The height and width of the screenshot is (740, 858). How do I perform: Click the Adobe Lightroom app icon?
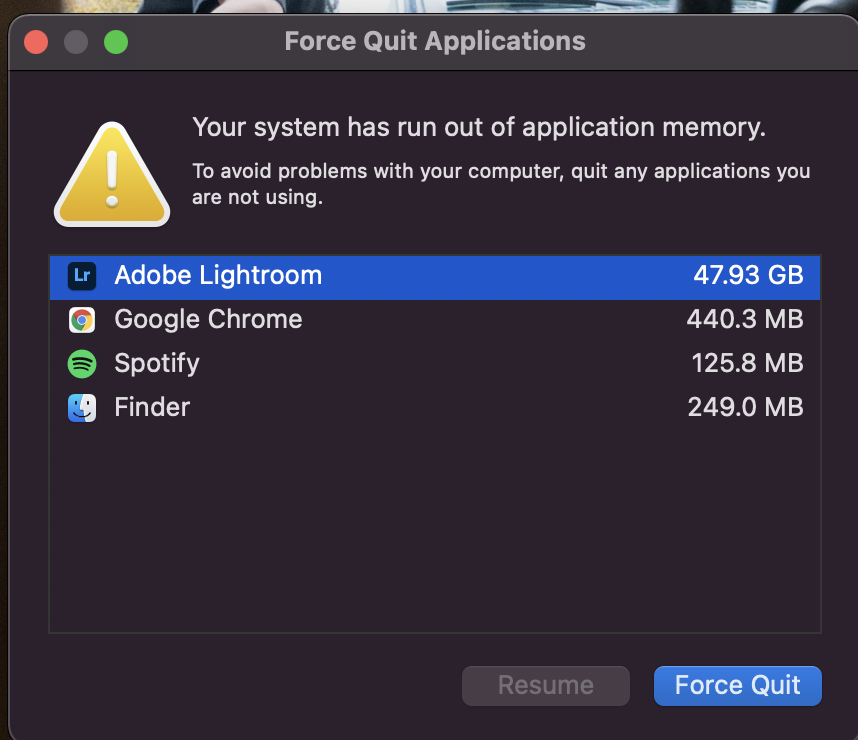[x=82, y=276]
